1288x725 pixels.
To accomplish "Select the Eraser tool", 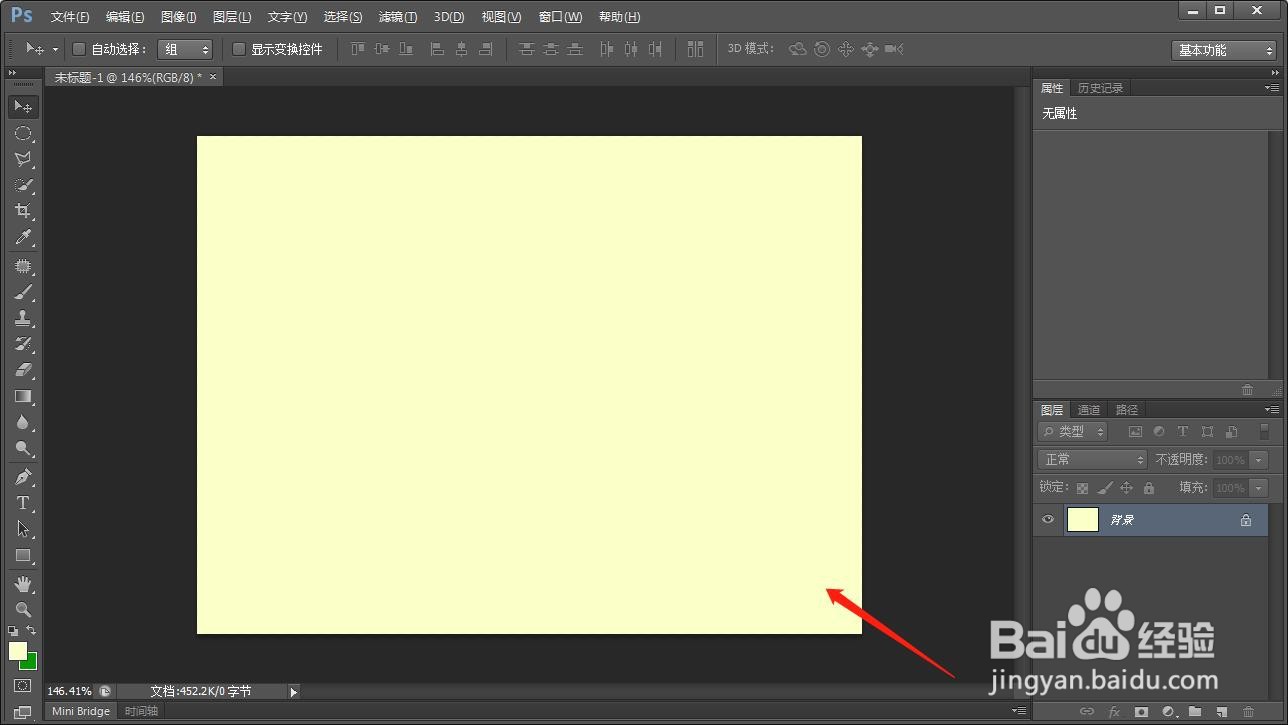I will [23, 371].
